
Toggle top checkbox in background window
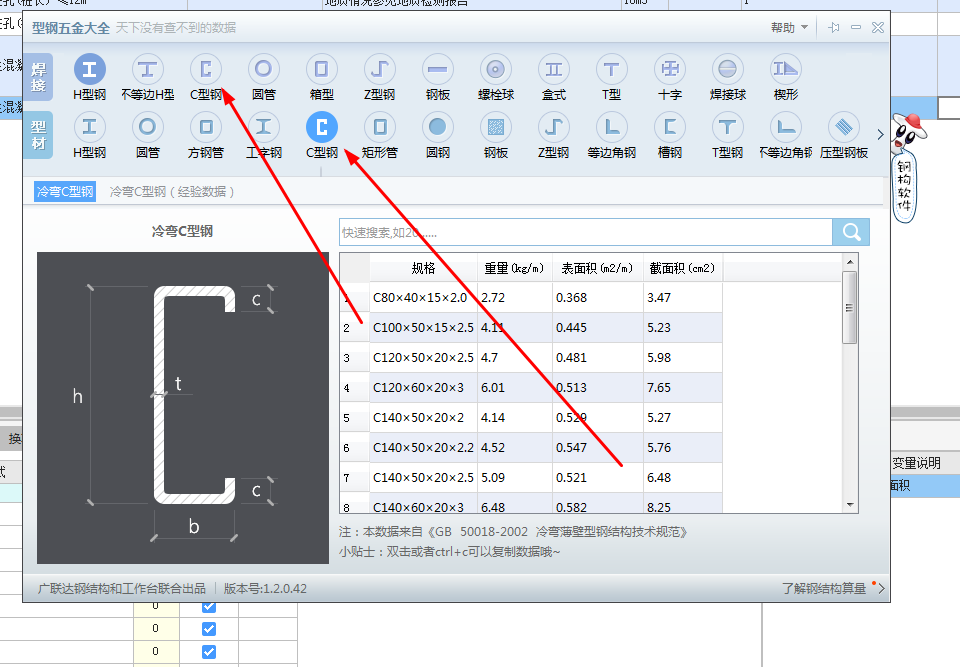pos(209,606)
